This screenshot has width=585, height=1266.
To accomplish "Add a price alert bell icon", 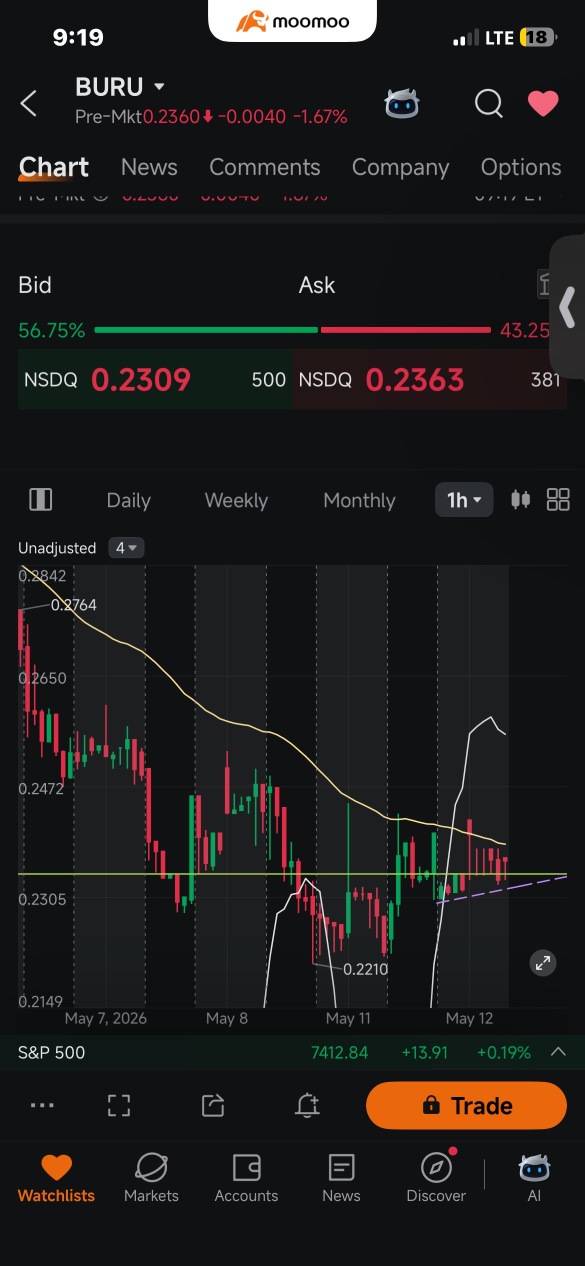I will [x=307, y=1105].
